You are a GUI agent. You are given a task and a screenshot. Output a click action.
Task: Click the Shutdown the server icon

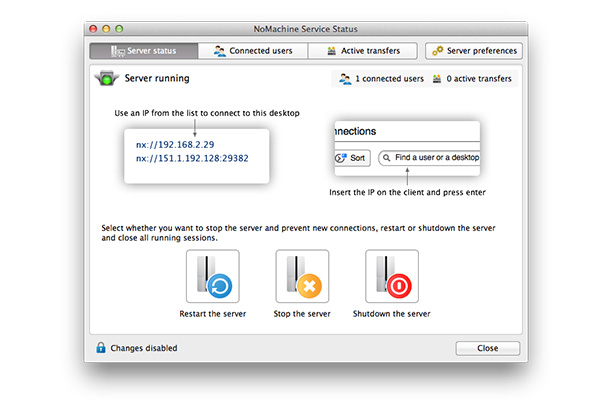click(392, 276)
